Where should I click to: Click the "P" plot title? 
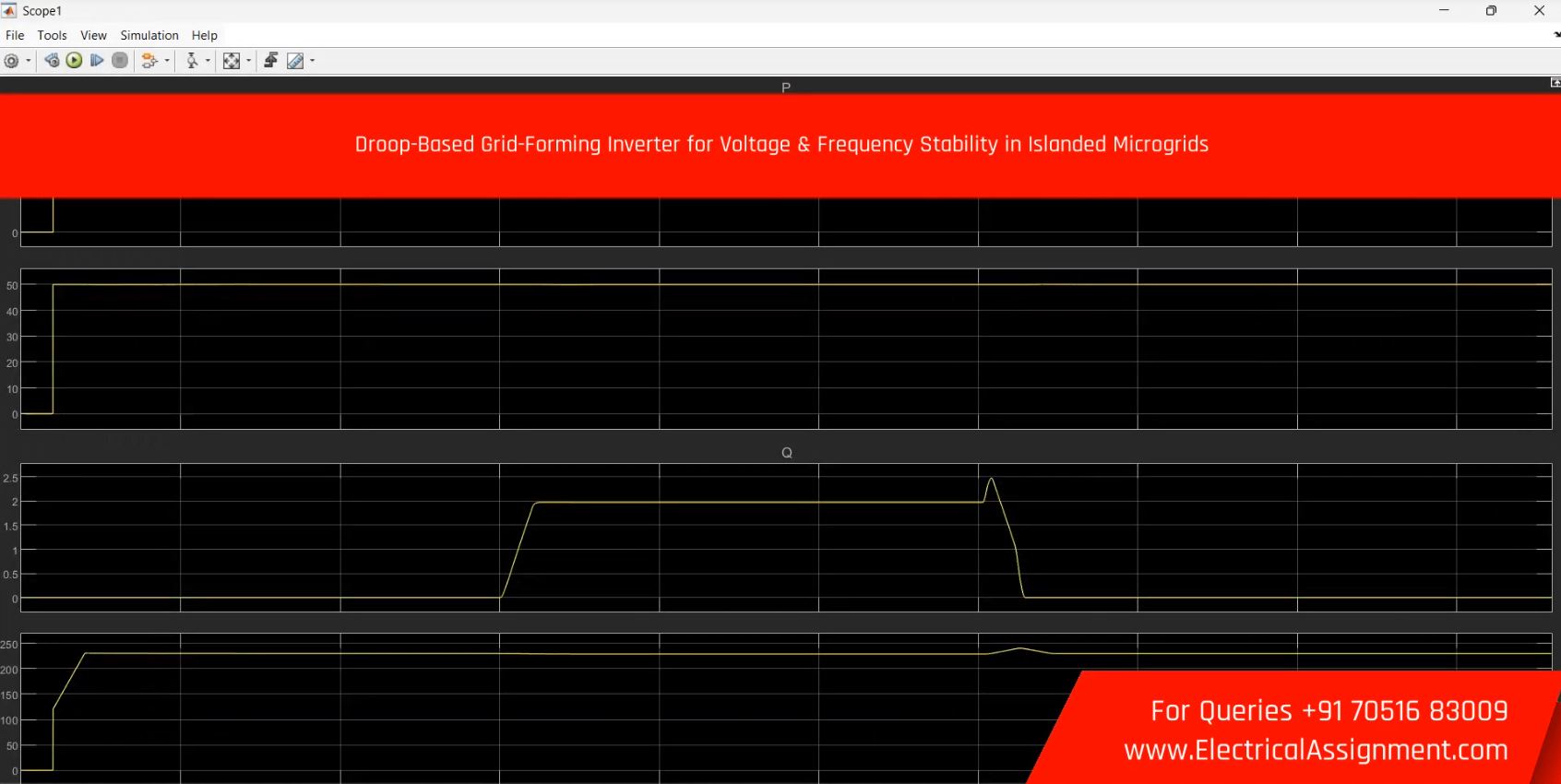point(786,88)
